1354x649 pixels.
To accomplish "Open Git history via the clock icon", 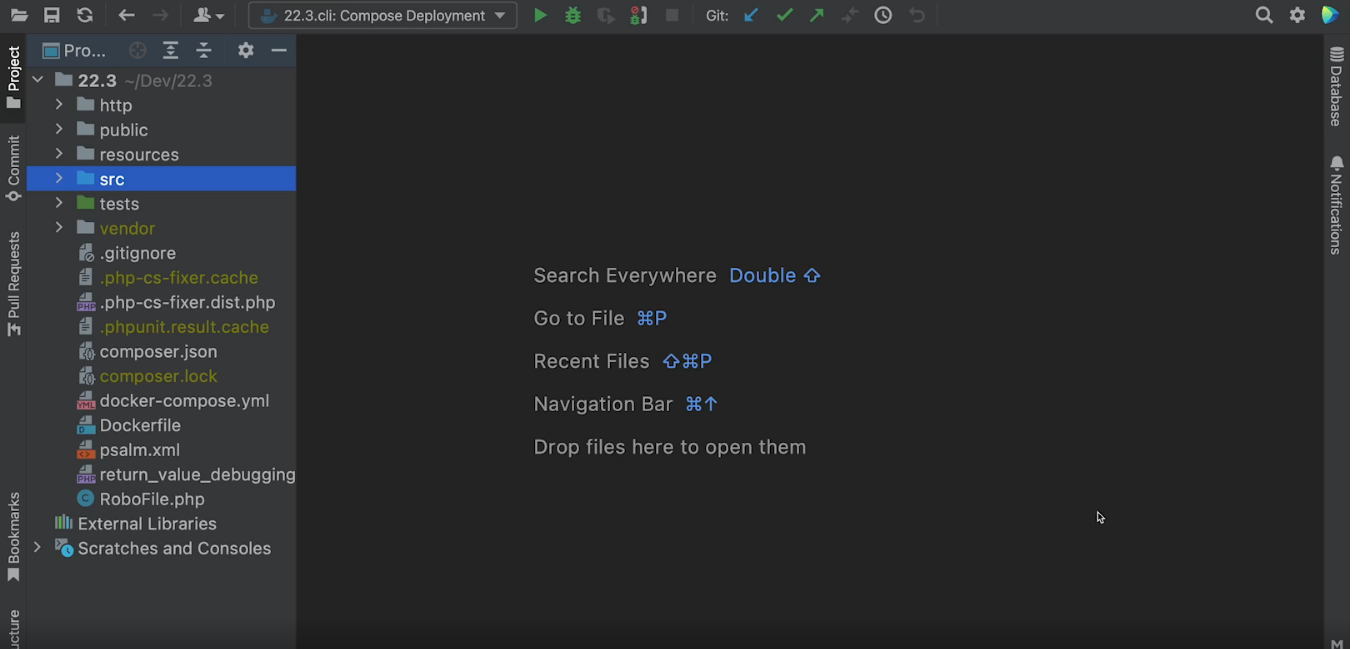I will point(881,15).
